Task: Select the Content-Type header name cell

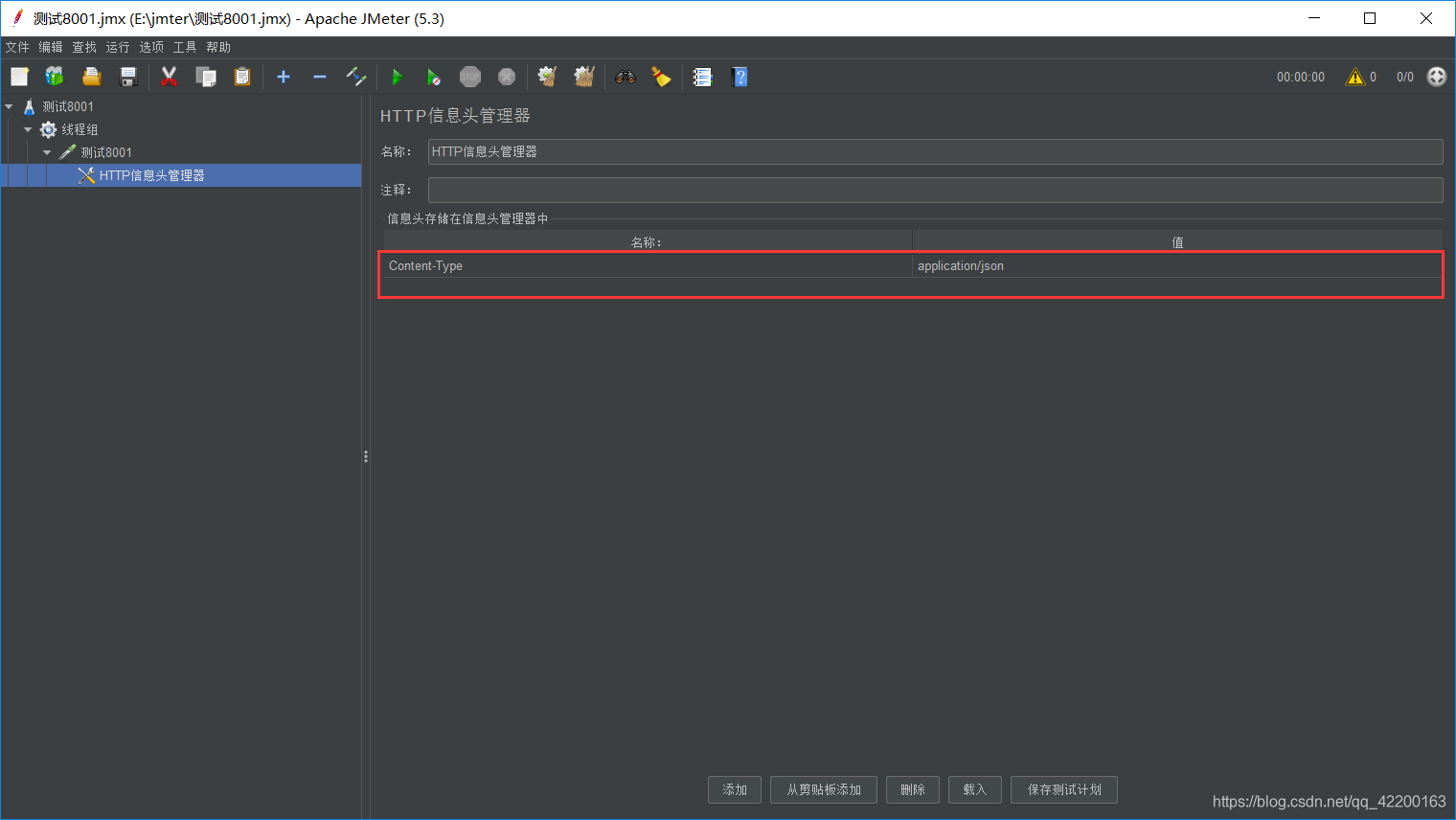Action: 648,266
